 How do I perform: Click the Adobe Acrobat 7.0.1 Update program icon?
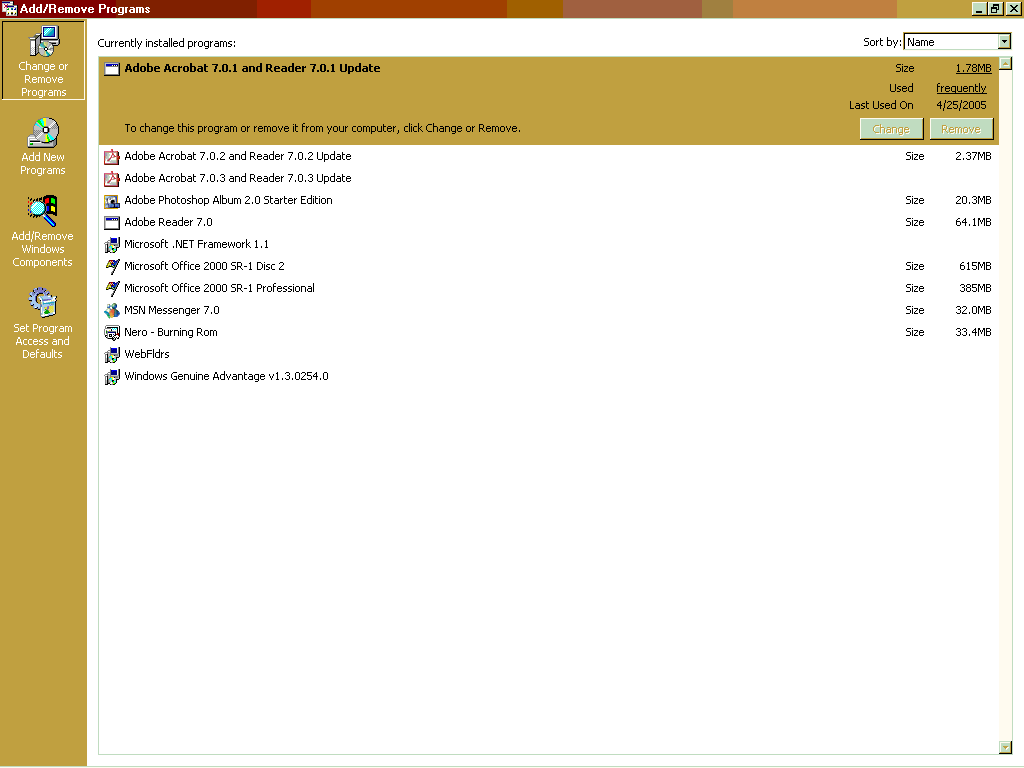pyautogui.click(x=112, y=69)
